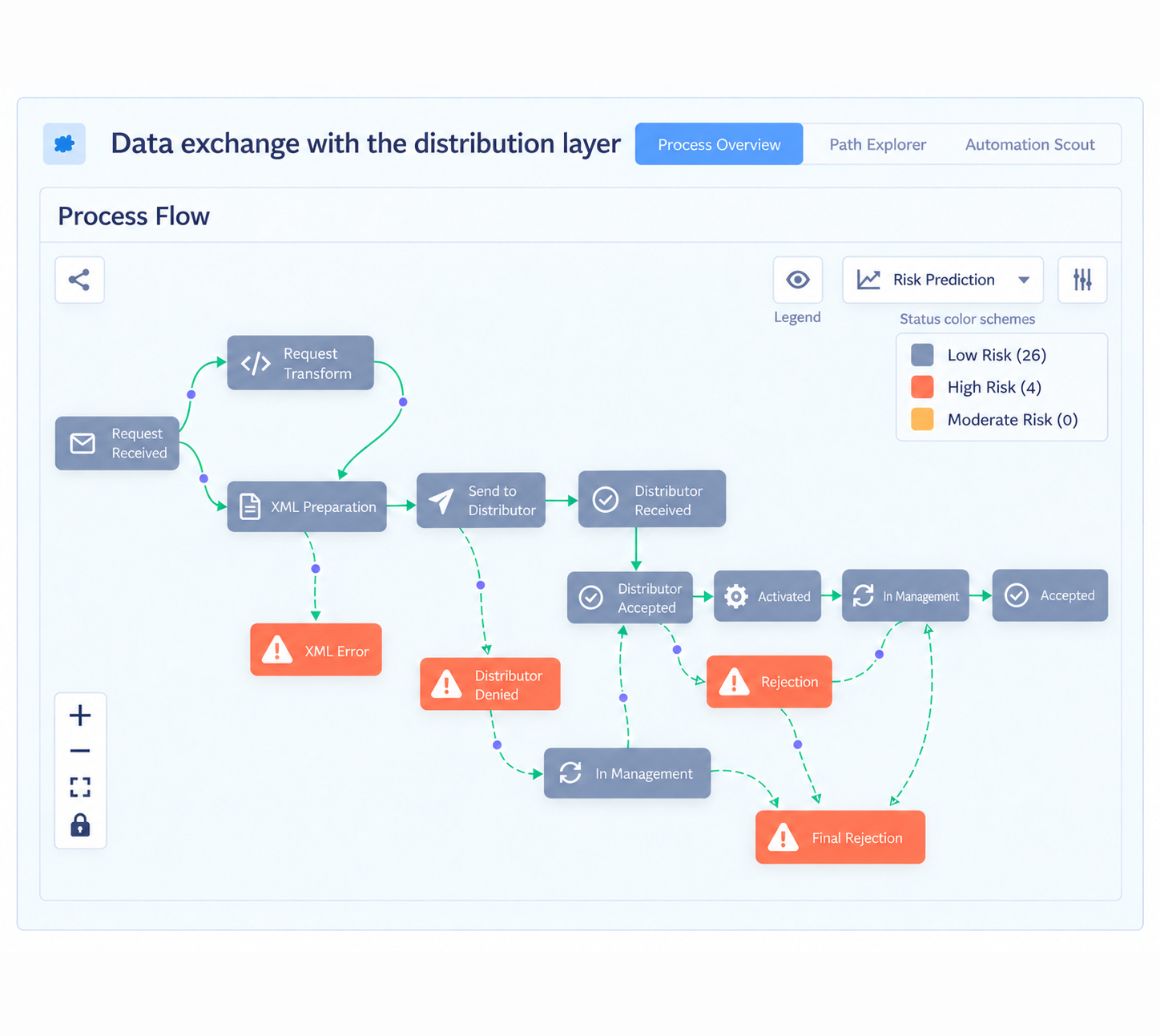
Task: Select the Distributor Accepted node
Action: [630, 598]
